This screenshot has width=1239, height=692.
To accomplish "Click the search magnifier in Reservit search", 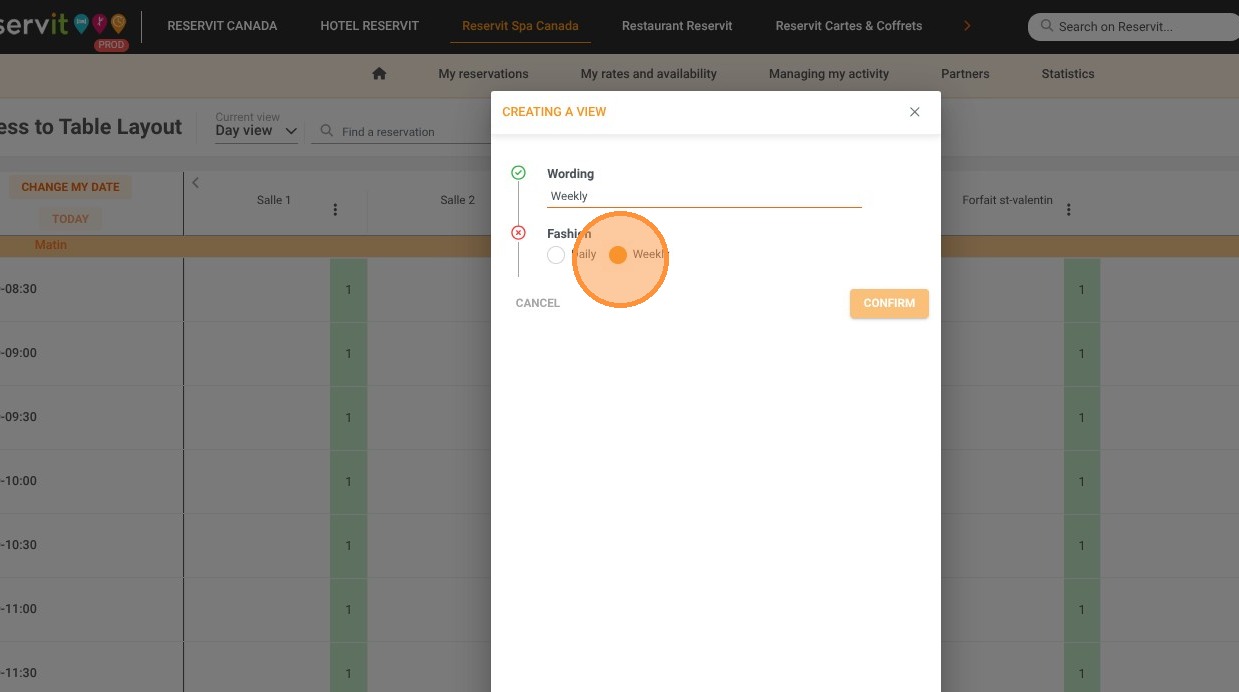I will point(1047,26).
